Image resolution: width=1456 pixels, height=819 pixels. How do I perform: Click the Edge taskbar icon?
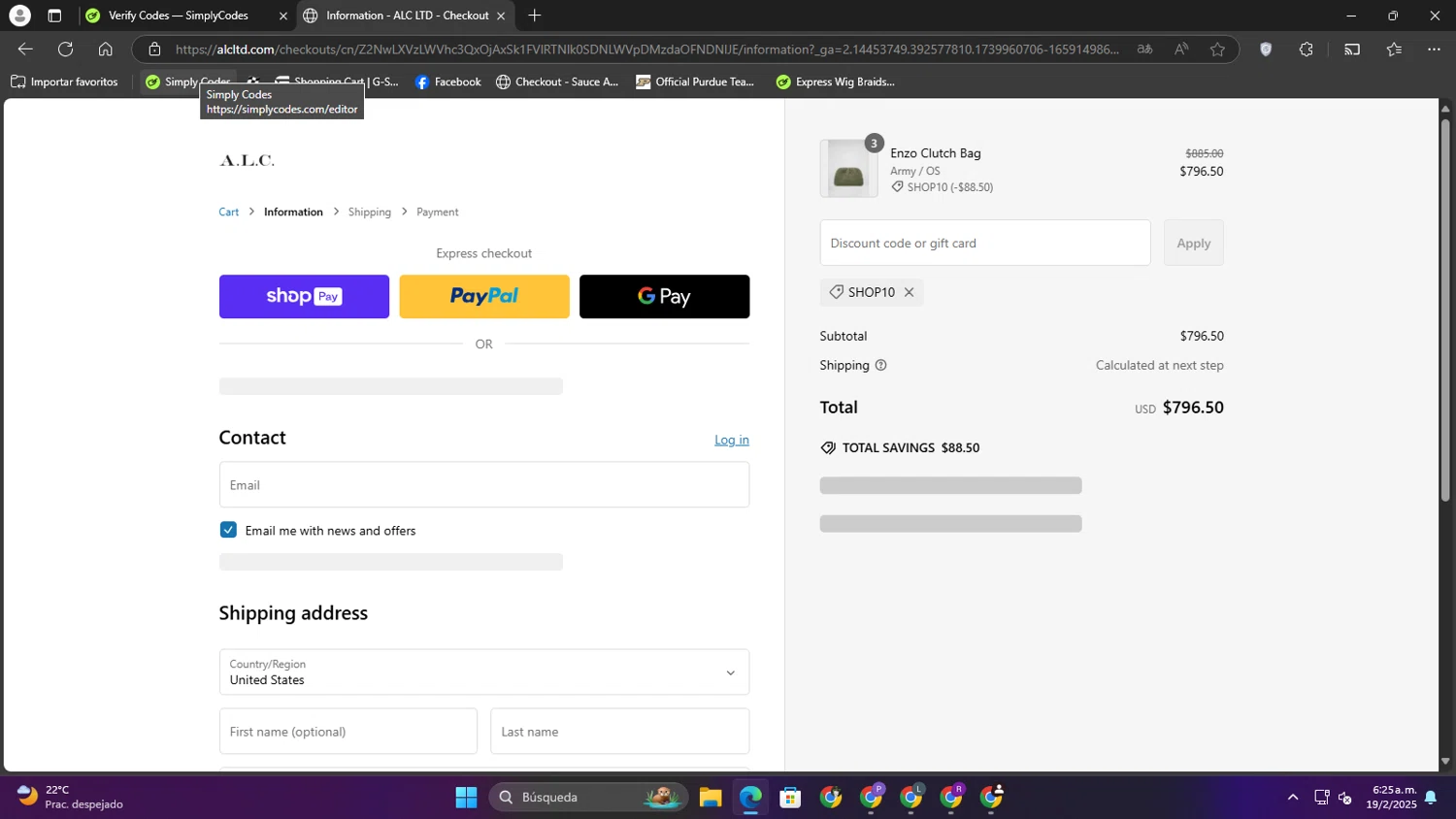(750, 798)
